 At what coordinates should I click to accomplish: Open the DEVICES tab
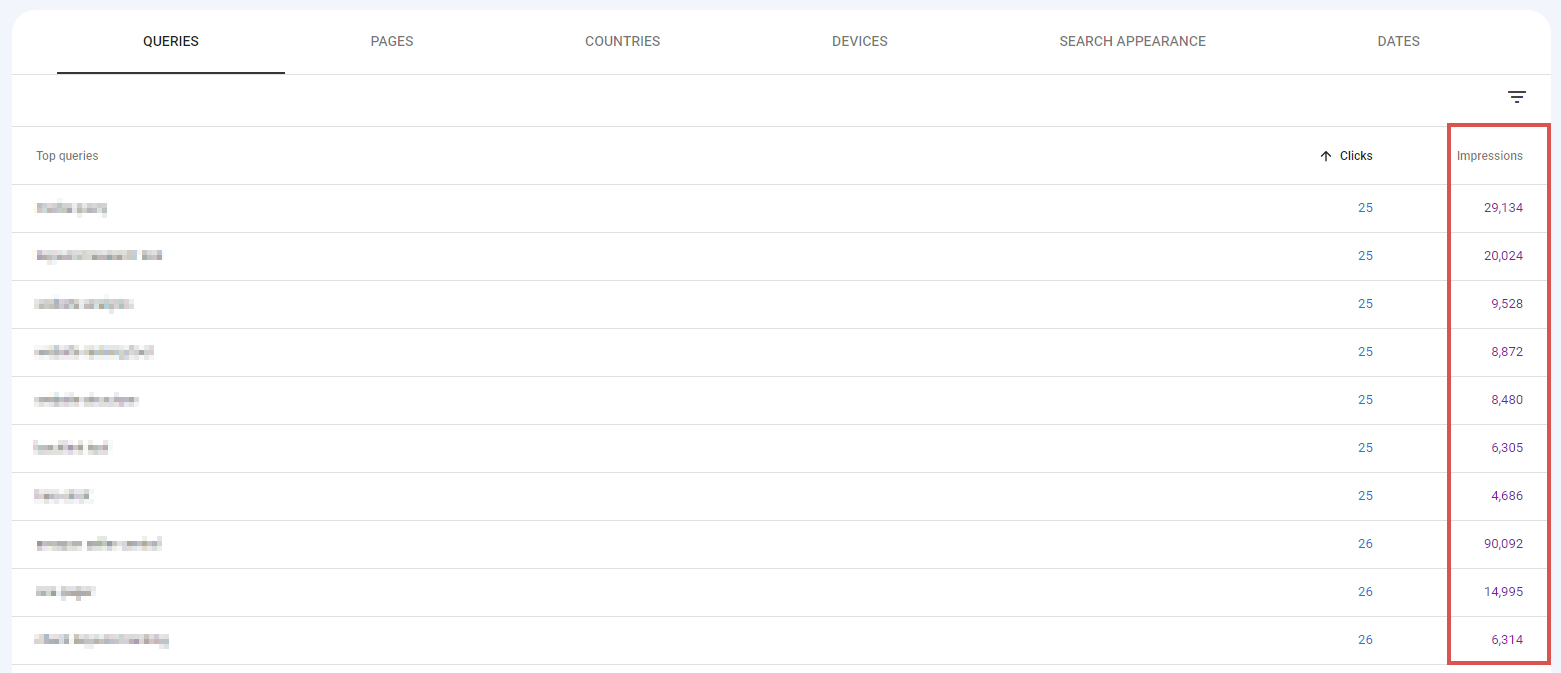click(x=859, y=41)
